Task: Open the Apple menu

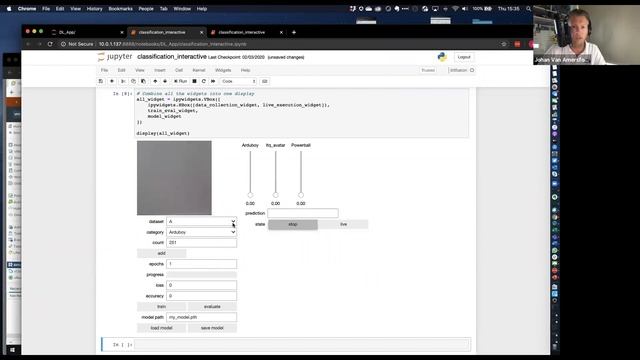Action: (9, 9)
